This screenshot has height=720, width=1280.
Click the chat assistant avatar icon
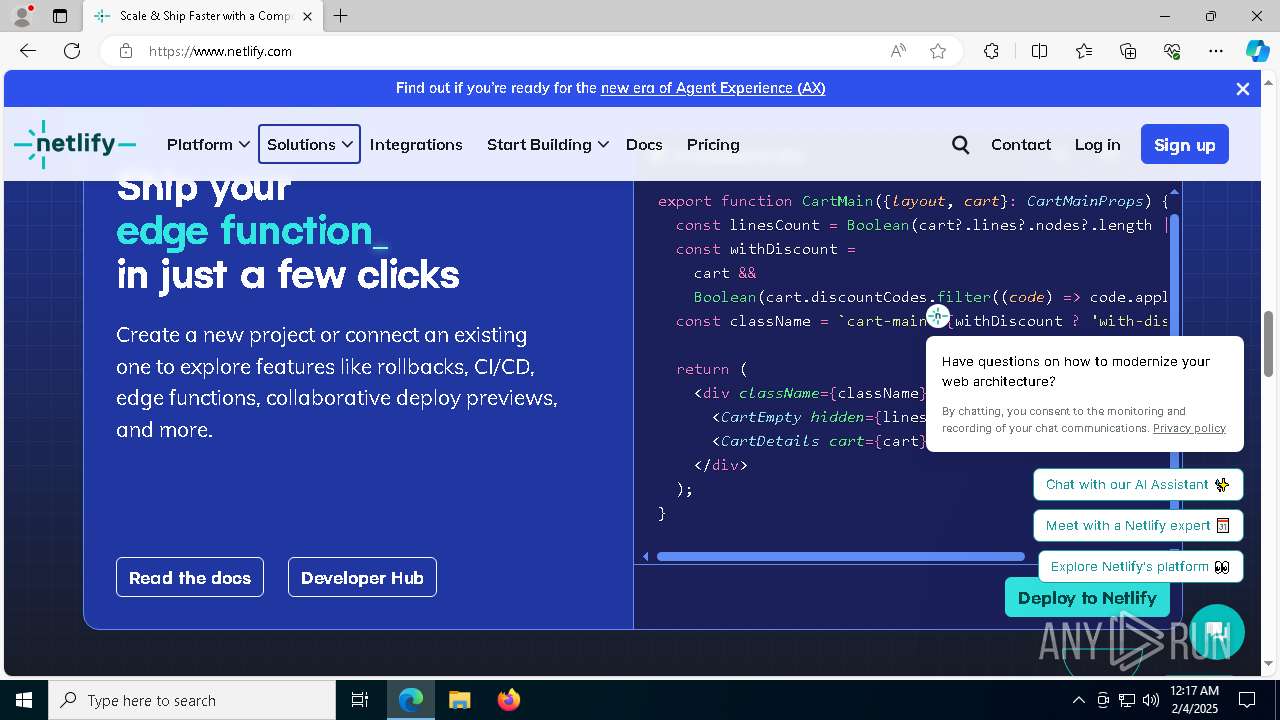(937, 316)
